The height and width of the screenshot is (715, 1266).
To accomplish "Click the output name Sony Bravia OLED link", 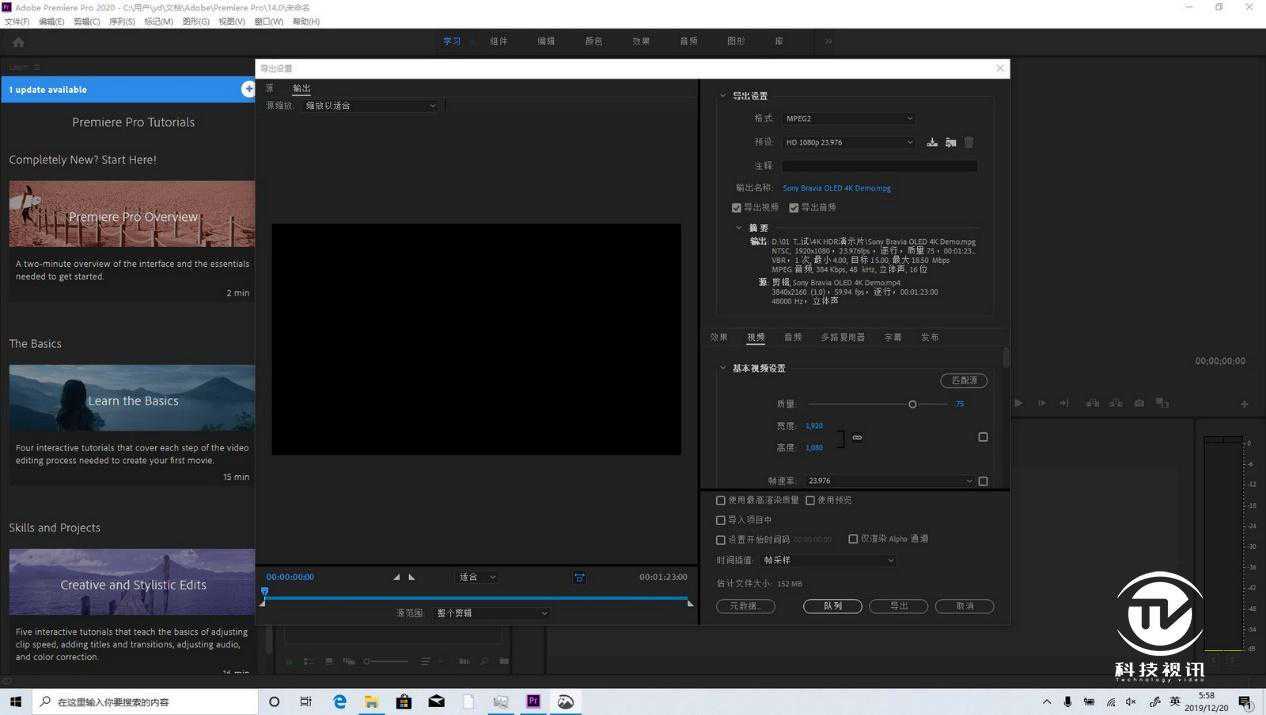I will (836, 188).
